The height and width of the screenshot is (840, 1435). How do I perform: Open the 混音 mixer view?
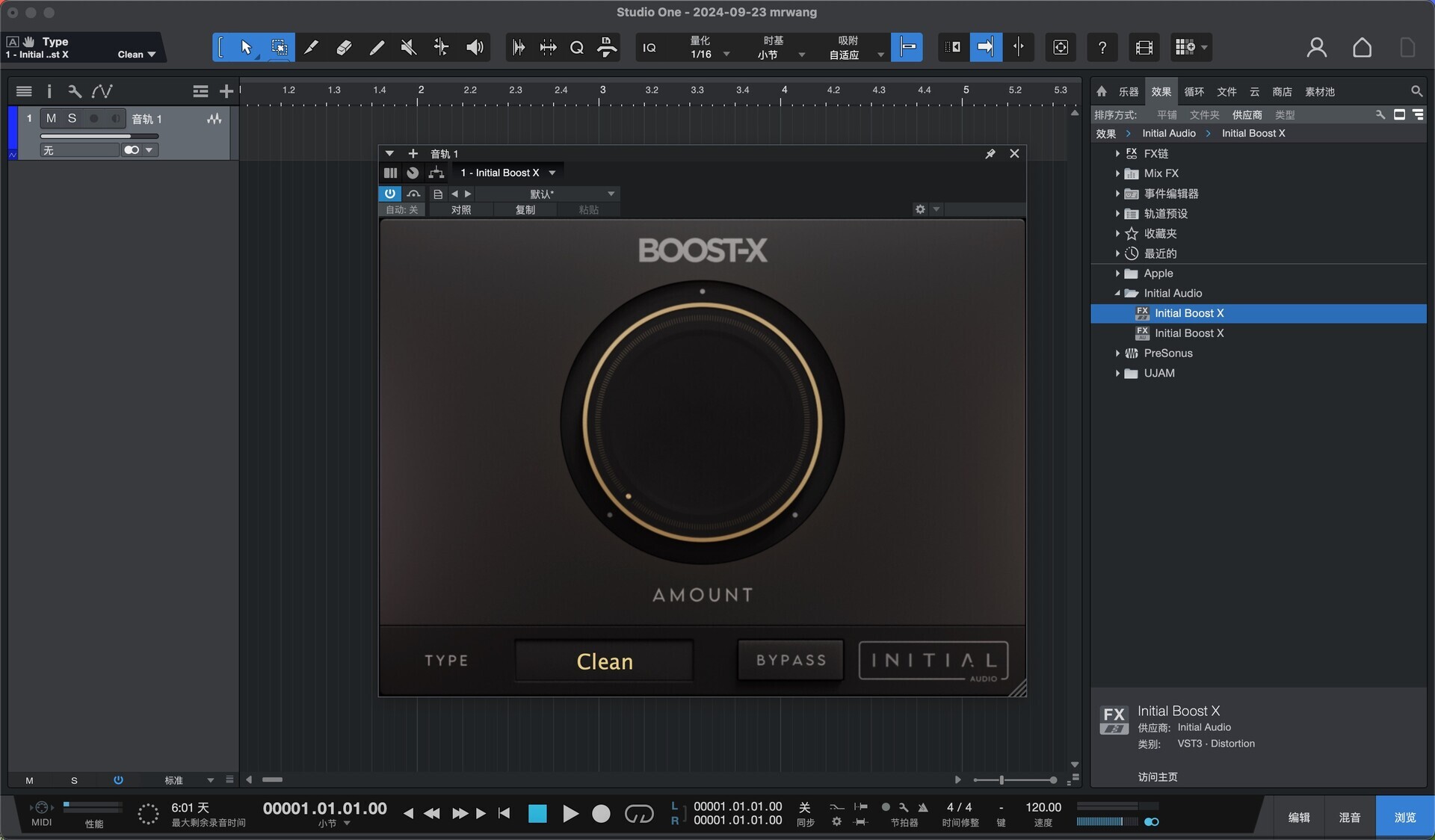click(x=1350, y=817)
